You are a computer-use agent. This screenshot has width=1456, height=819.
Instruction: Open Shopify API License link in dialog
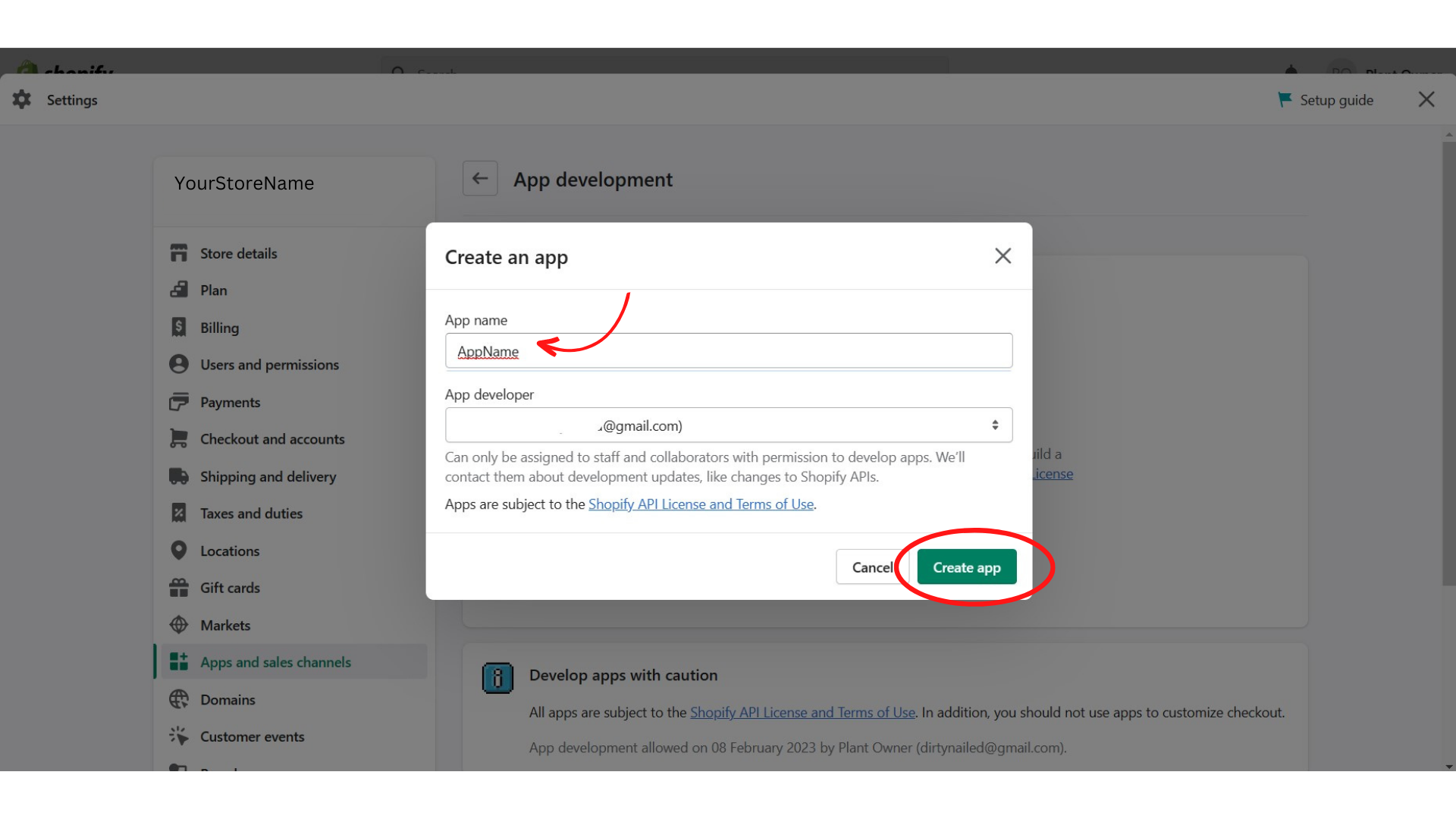pos(700,504)
